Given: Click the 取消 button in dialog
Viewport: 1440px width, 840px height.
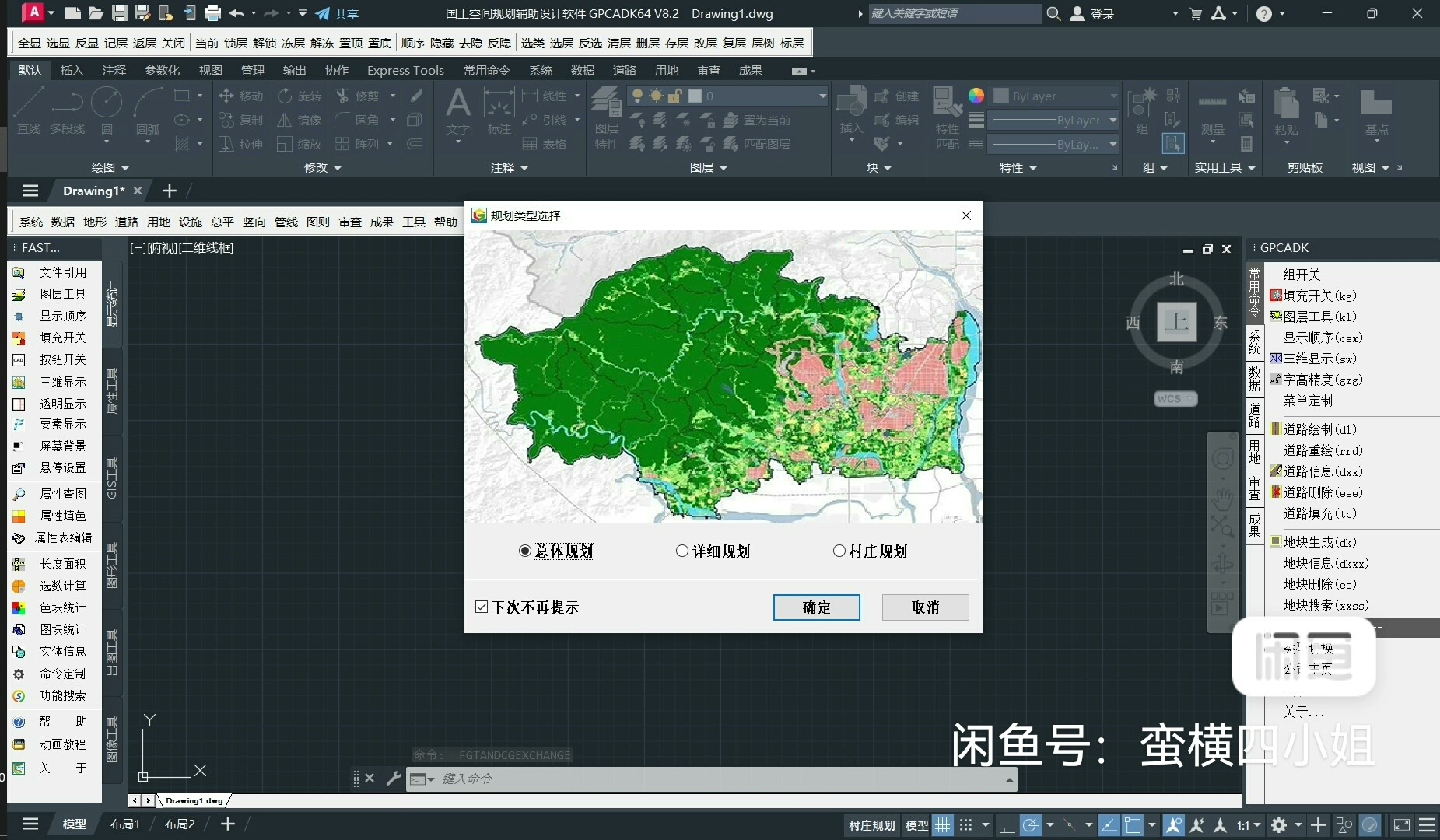Looking at the screenshot, I should 925,607.
